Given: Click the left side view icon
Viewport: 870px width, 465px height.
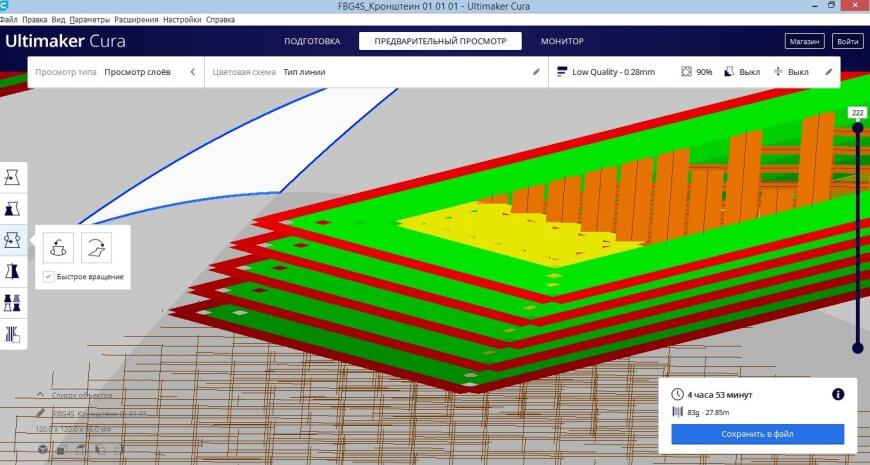Looking at the screenshot, I should [x=100, y=449].
